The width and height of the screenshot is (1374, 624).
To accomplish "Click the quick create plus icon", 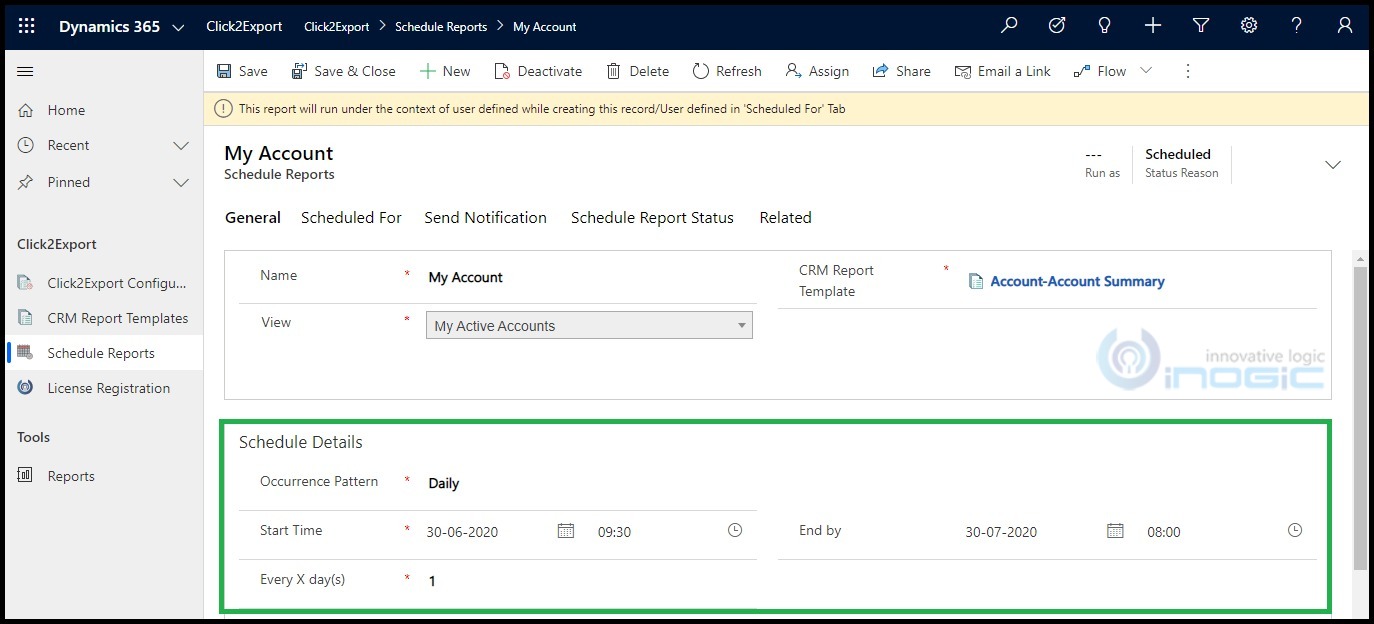I will 1153,26.
